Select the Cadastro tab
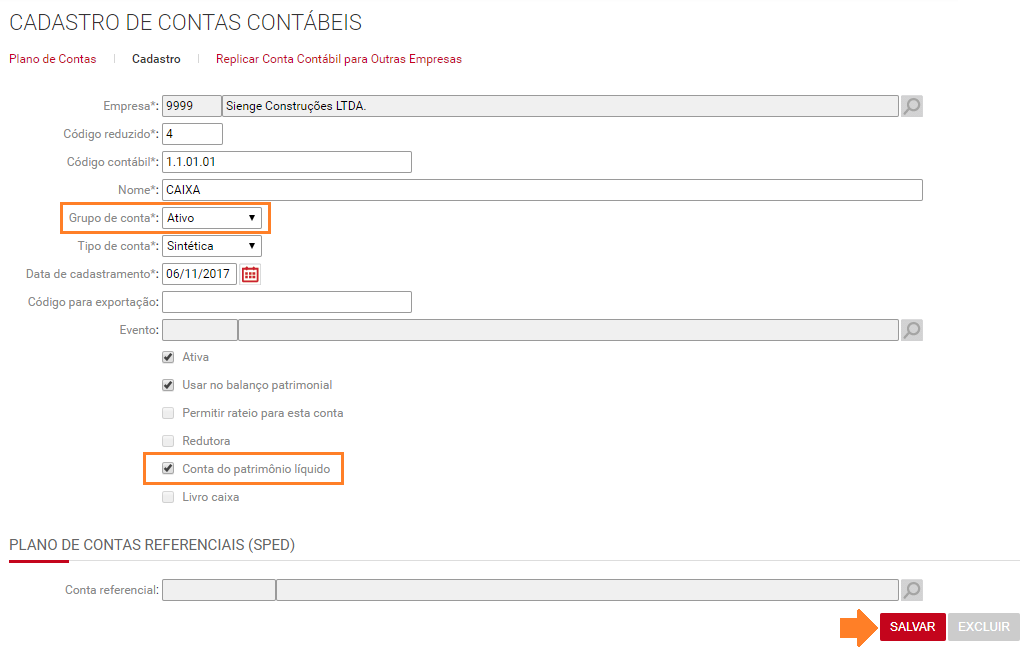 coord(156,59)
